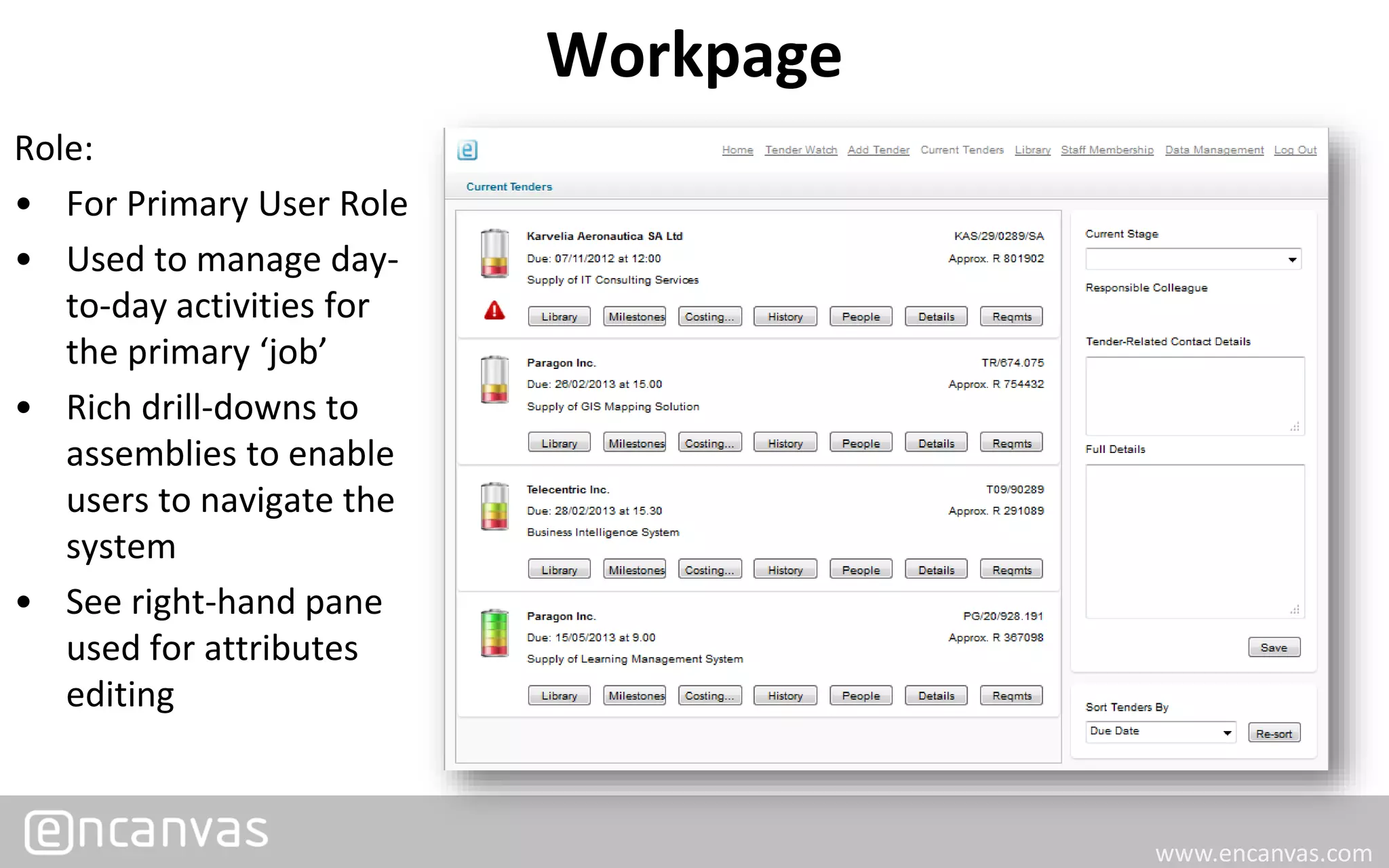Open Reqmts for Telecentric Inc. tender

tap(1011, 570)
